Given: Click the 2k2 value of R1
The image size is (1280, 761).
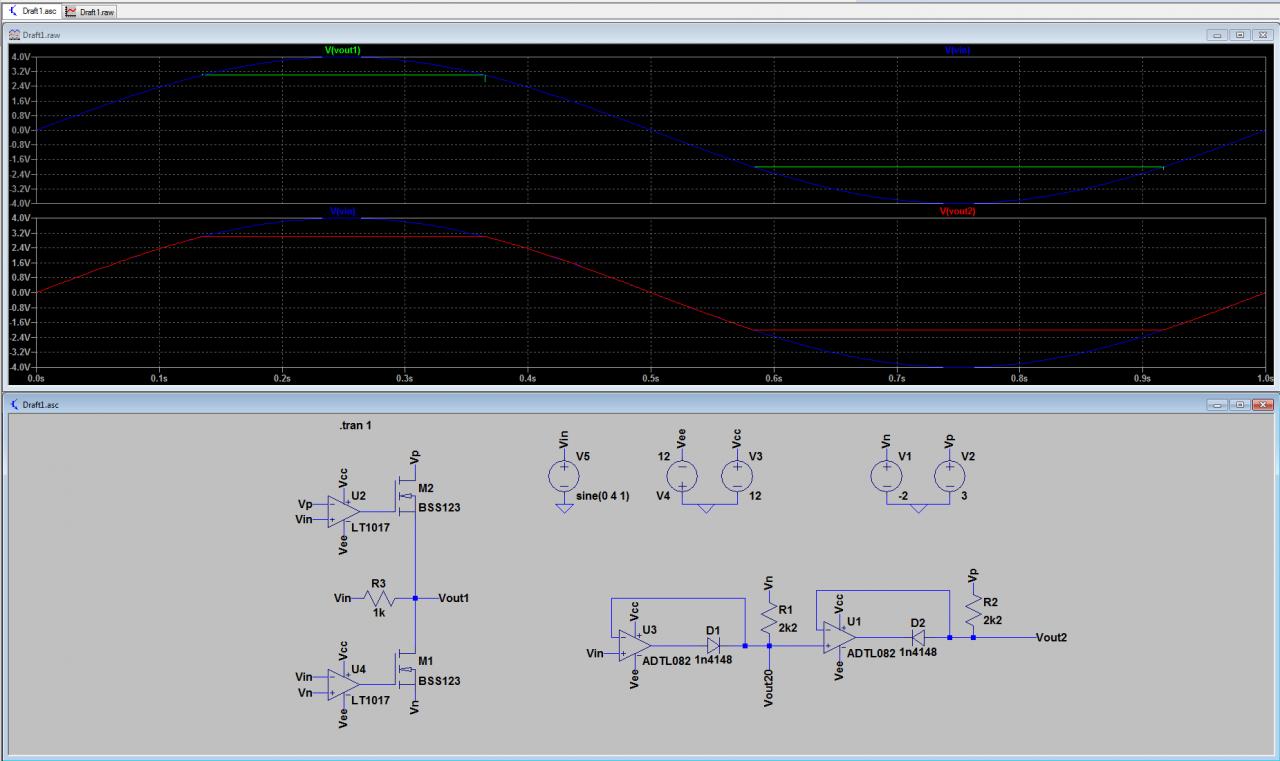Looking at the screenshot, I should (787, 627).
